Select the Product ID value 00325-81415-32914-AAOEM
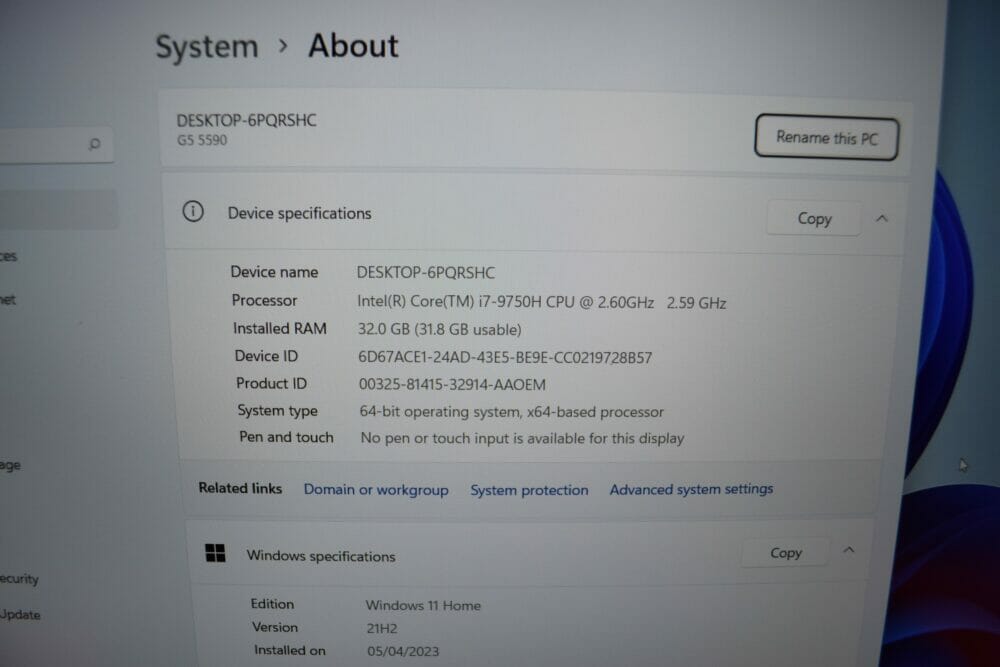The image size is (1000, 667). [452, 385]
